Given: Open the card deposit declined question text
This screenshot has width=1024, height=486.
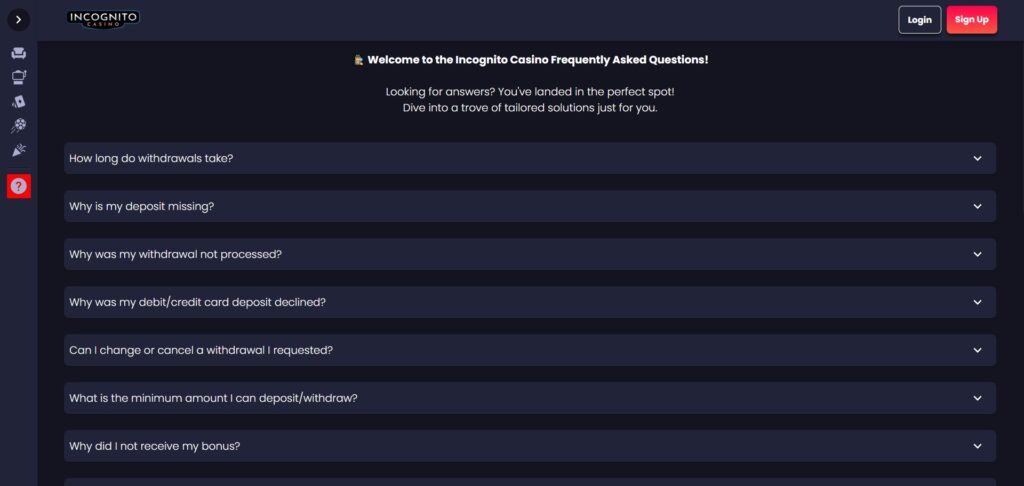Looking at the screenshot, I should [x=197, y=302].
